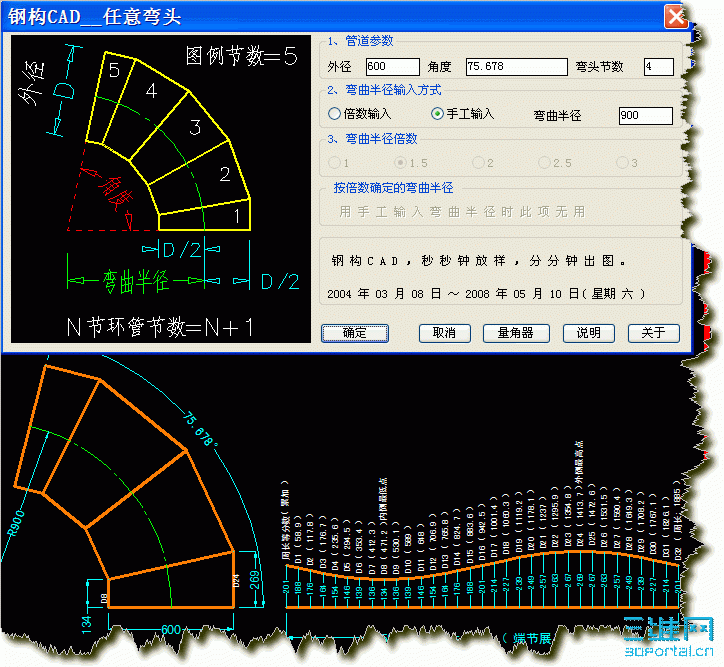Choose bend radius multiple 3 radio

tap(627, 162)
